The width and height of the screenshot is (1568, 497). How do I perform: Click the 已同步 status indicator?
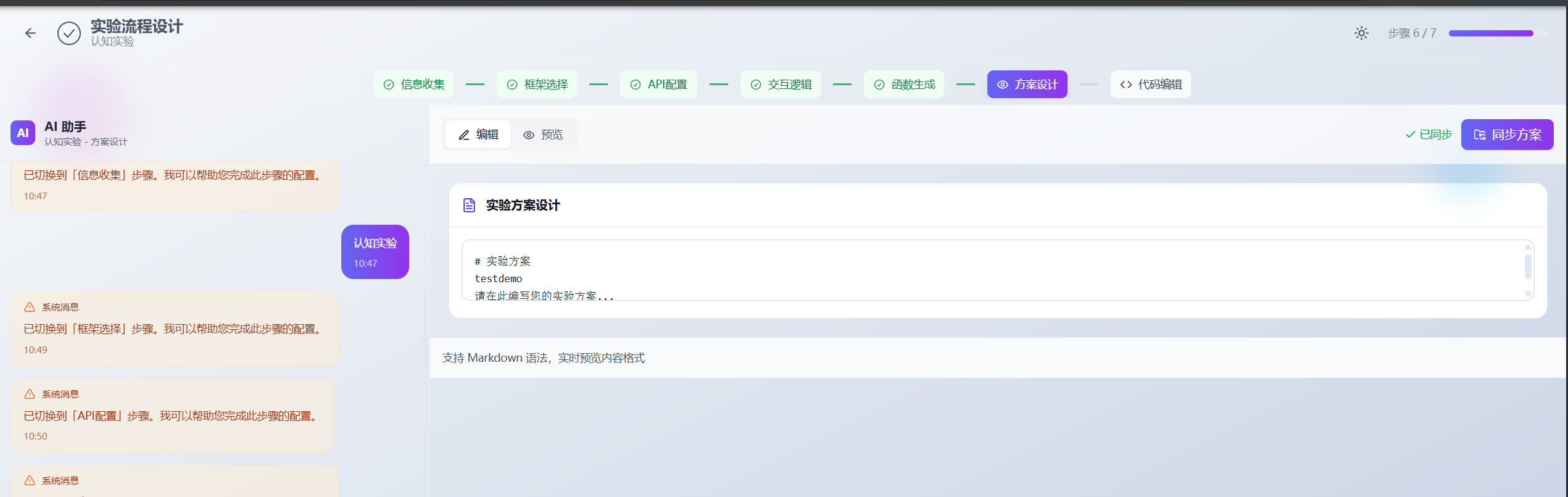[x=1429, y=135]
